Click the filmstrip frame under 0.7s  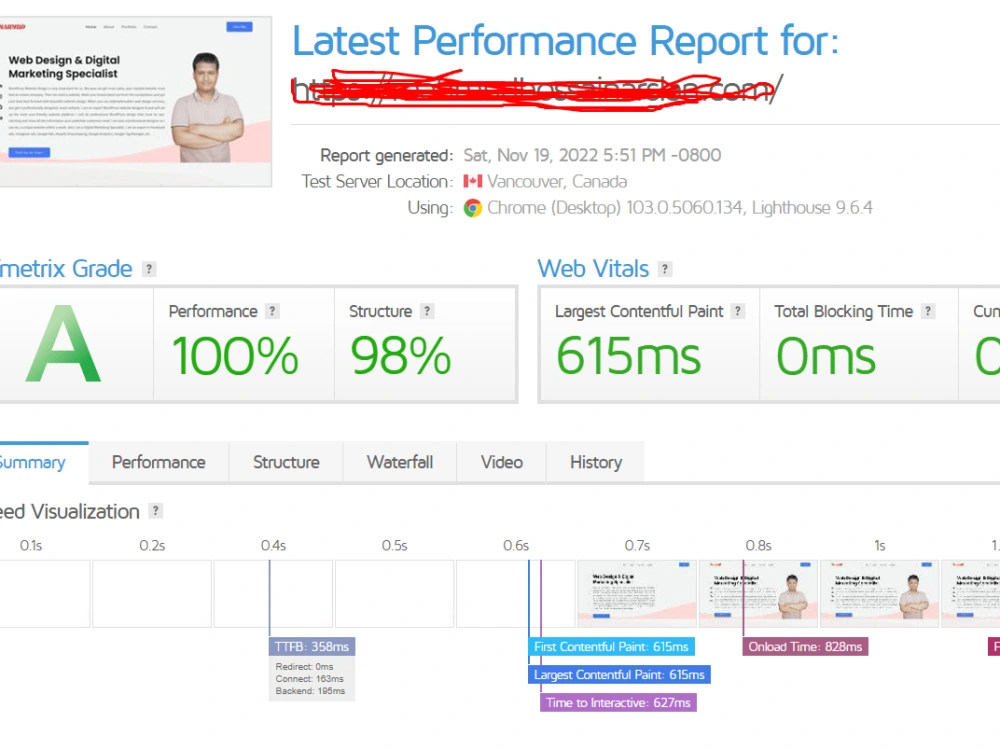(x=636, y=594)
